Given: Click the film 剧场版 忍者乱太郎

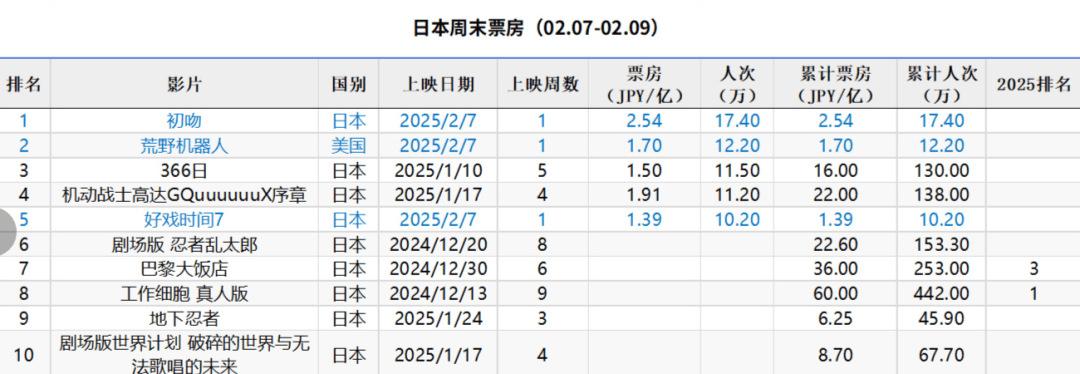Looking at the screenshot, I should (184, 245).
